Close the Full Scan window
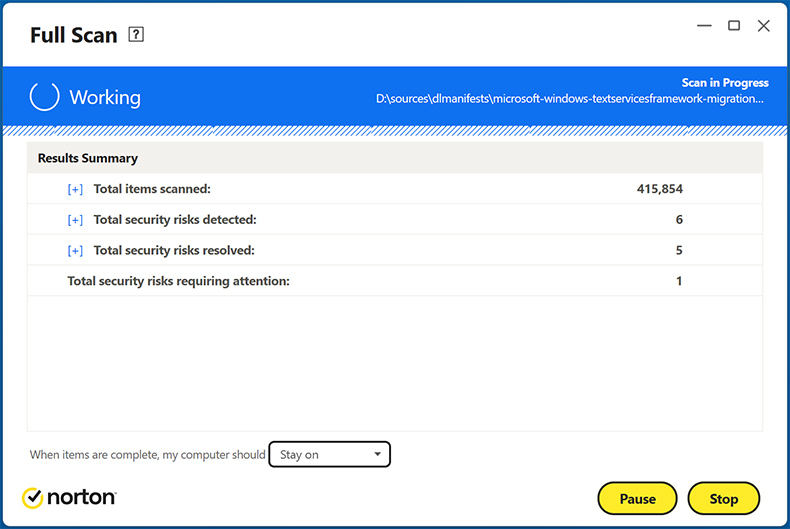The width and height of the screenshot is (790, 529). click(764, 26)
